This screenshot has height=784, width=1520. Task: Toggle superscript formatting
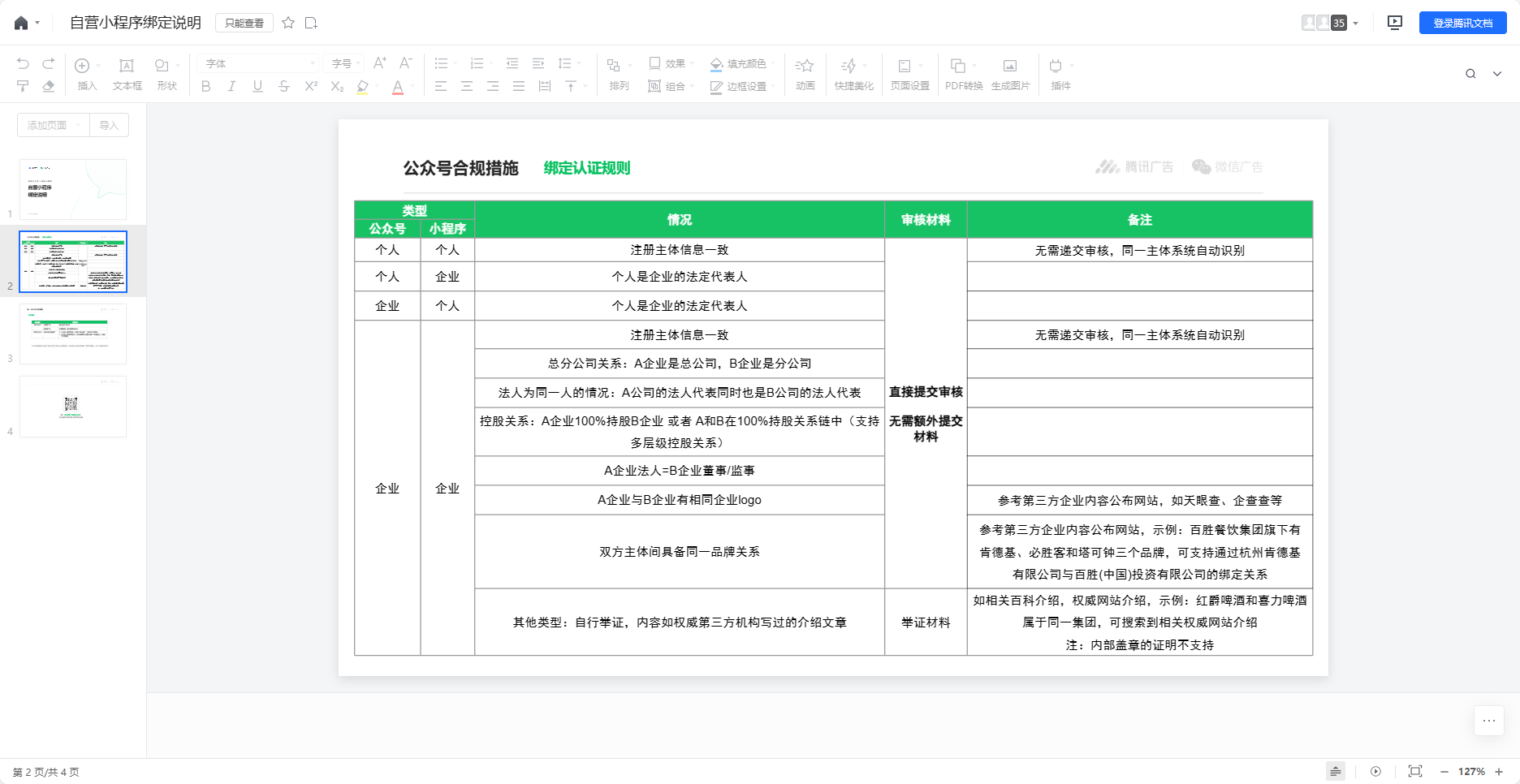point(311,86)
